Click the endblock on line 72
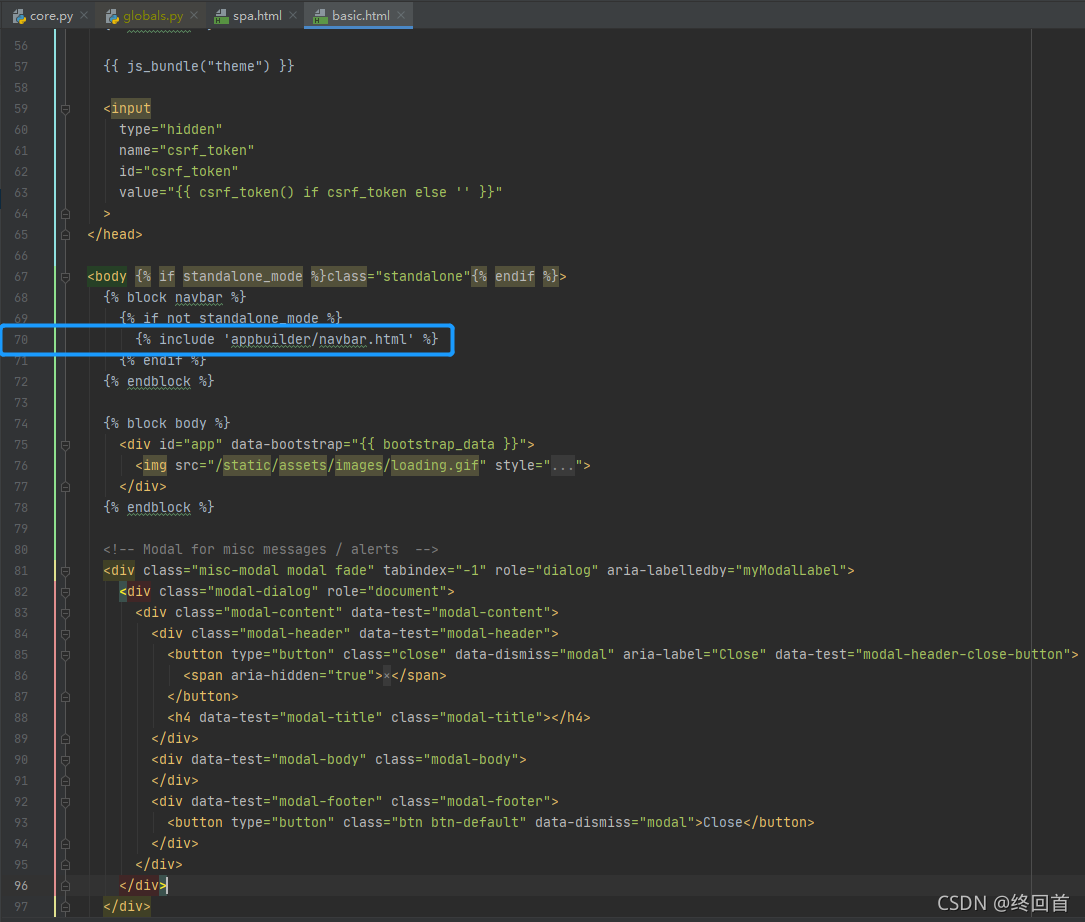 point(158,381)
